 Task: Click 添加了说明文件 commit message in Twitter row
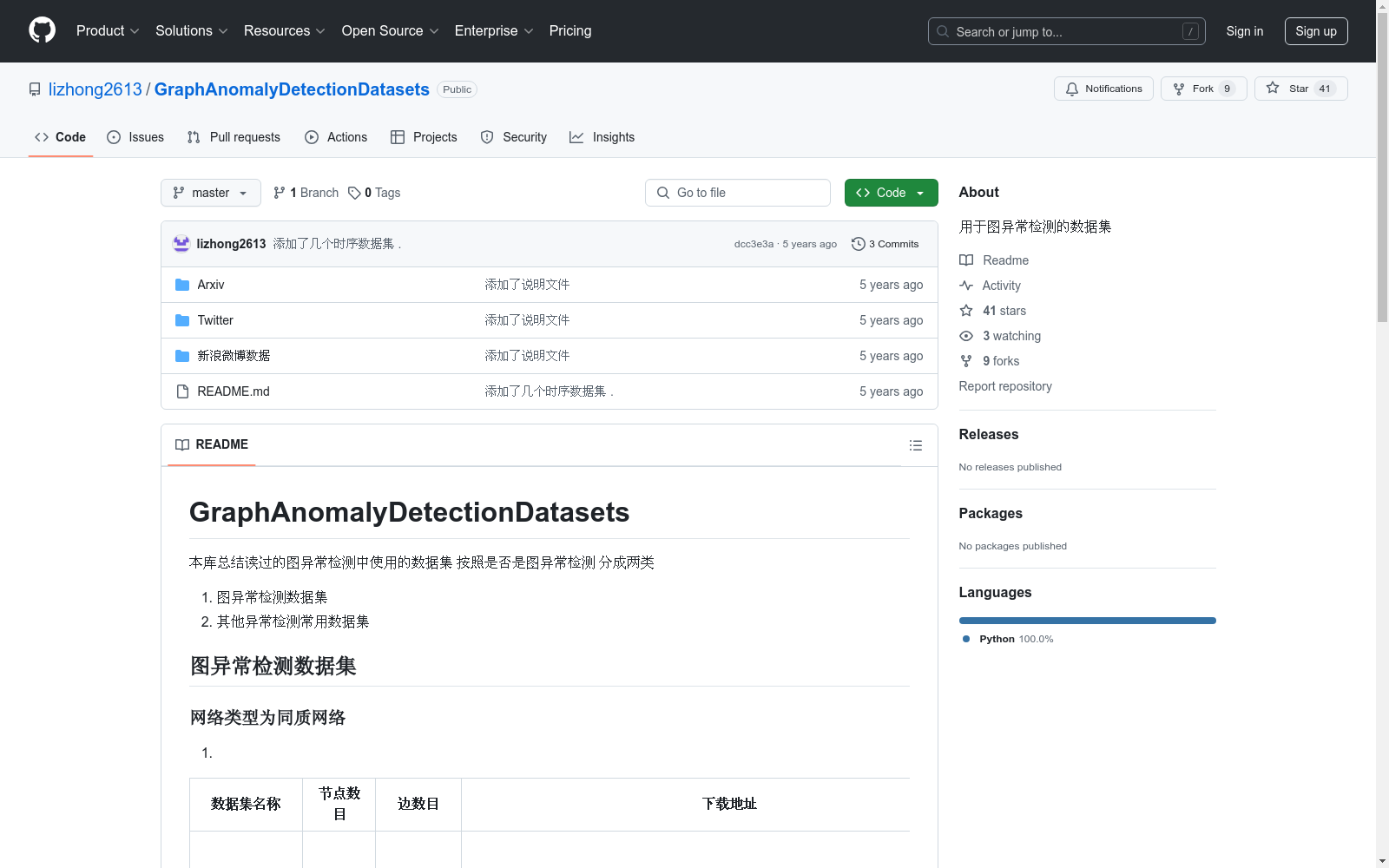pos(527,320)
